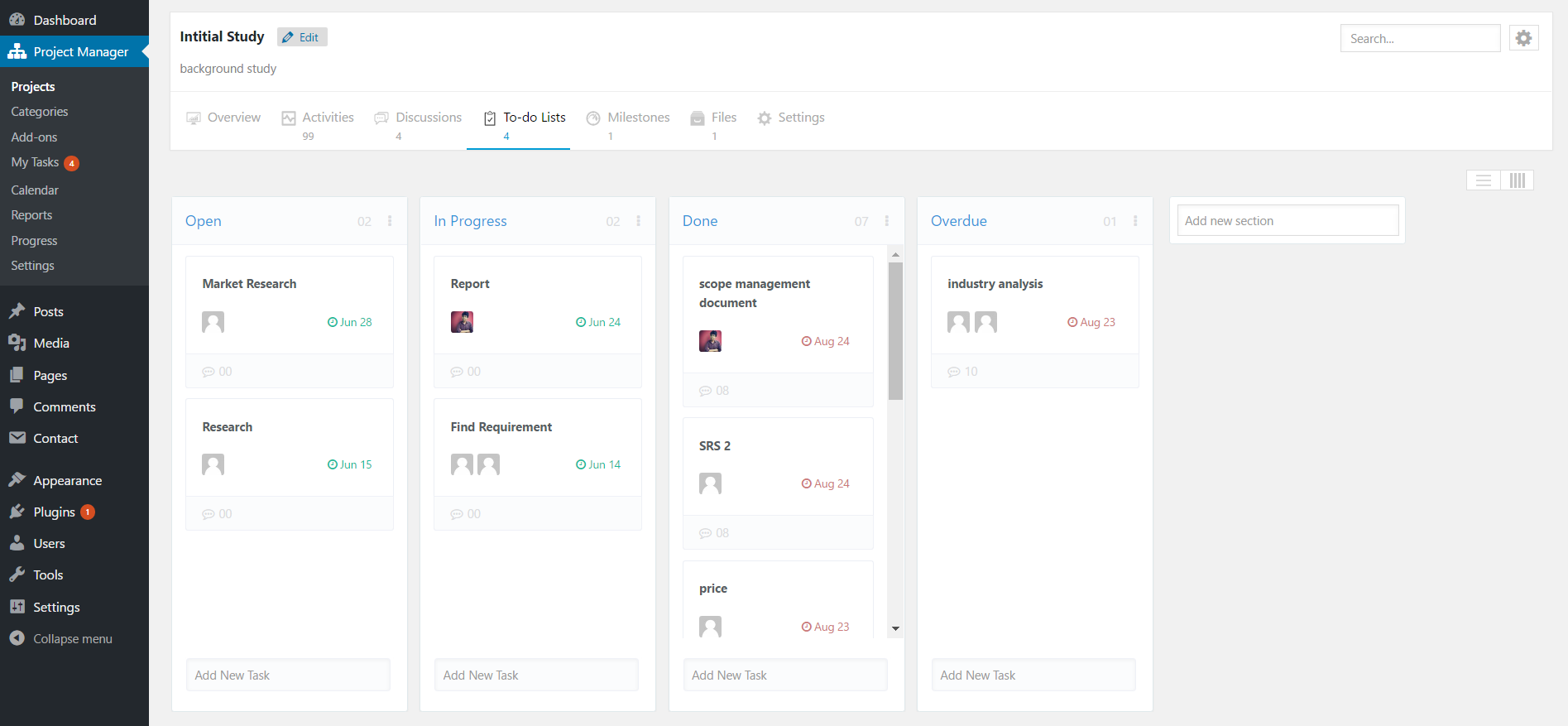Go to Categories submenu item

tap(40, 112)
